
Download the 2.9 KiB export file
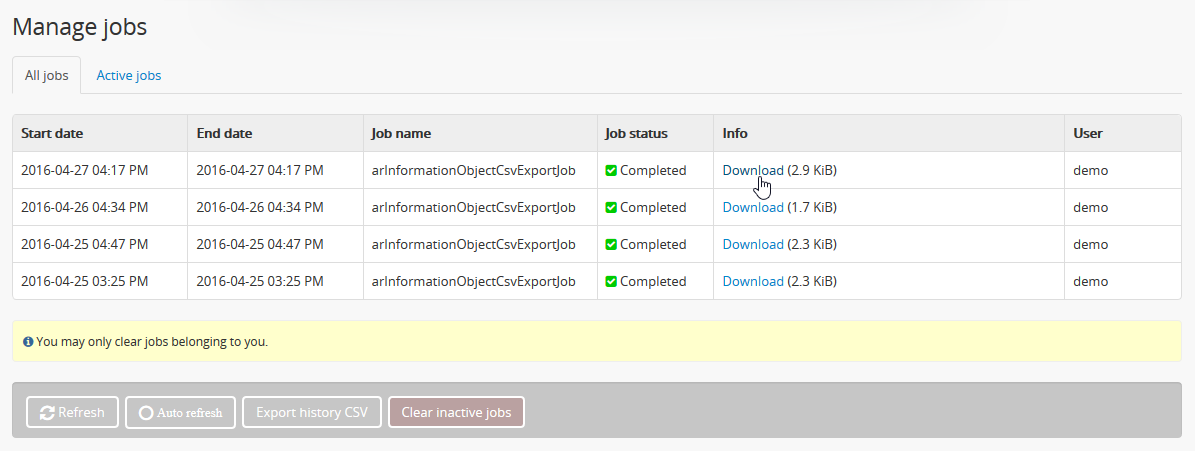tap(752, 171)
